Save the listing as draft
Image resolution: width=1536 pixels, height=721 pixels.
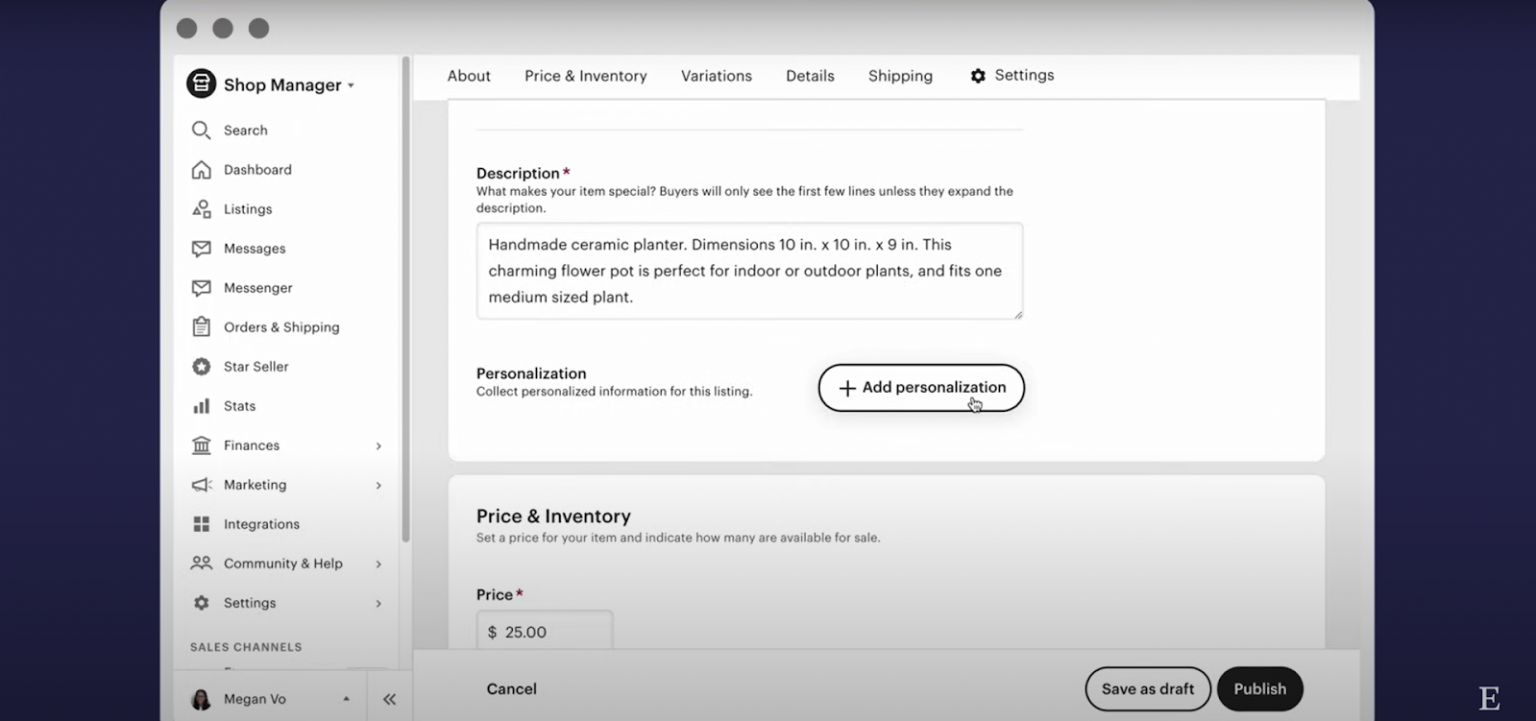[1147, 689]
